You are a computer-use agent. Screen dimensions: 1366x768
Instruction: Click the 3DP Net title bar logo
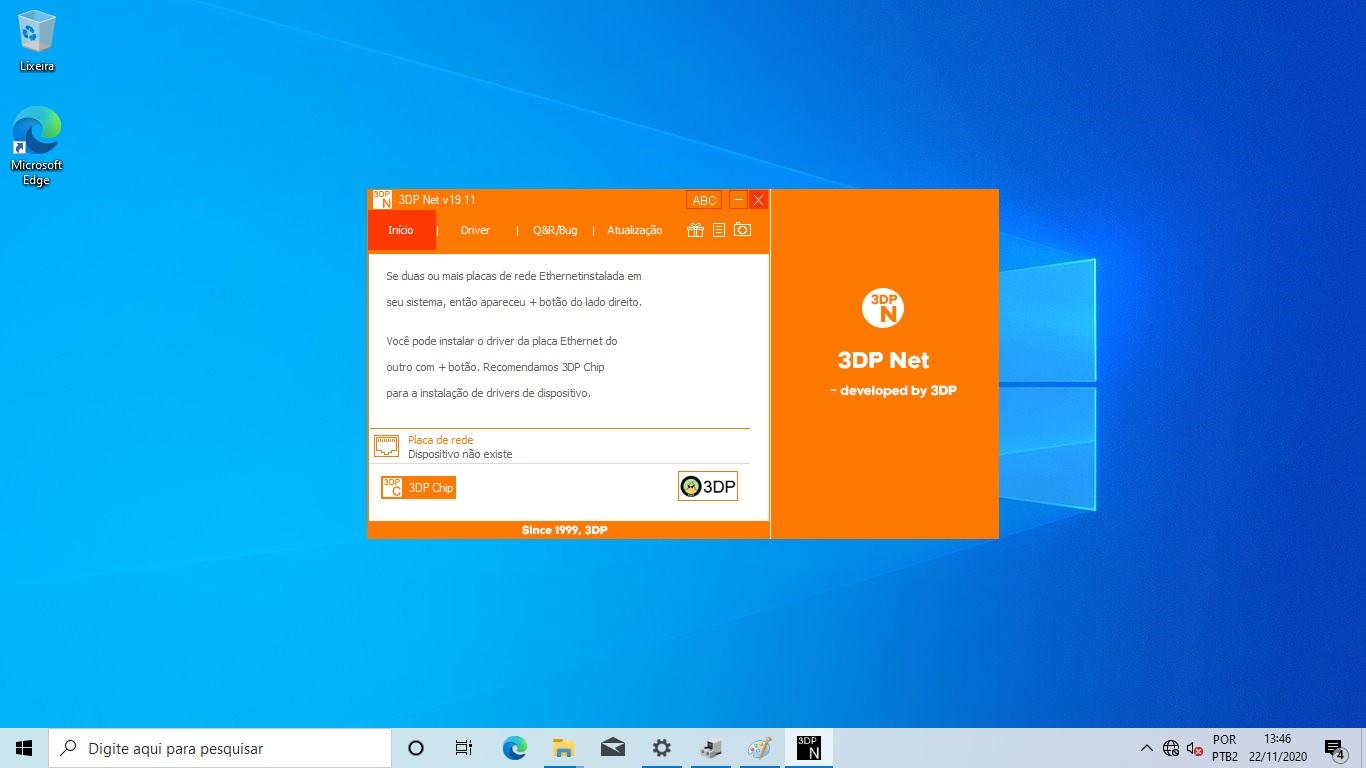point(382,200)
